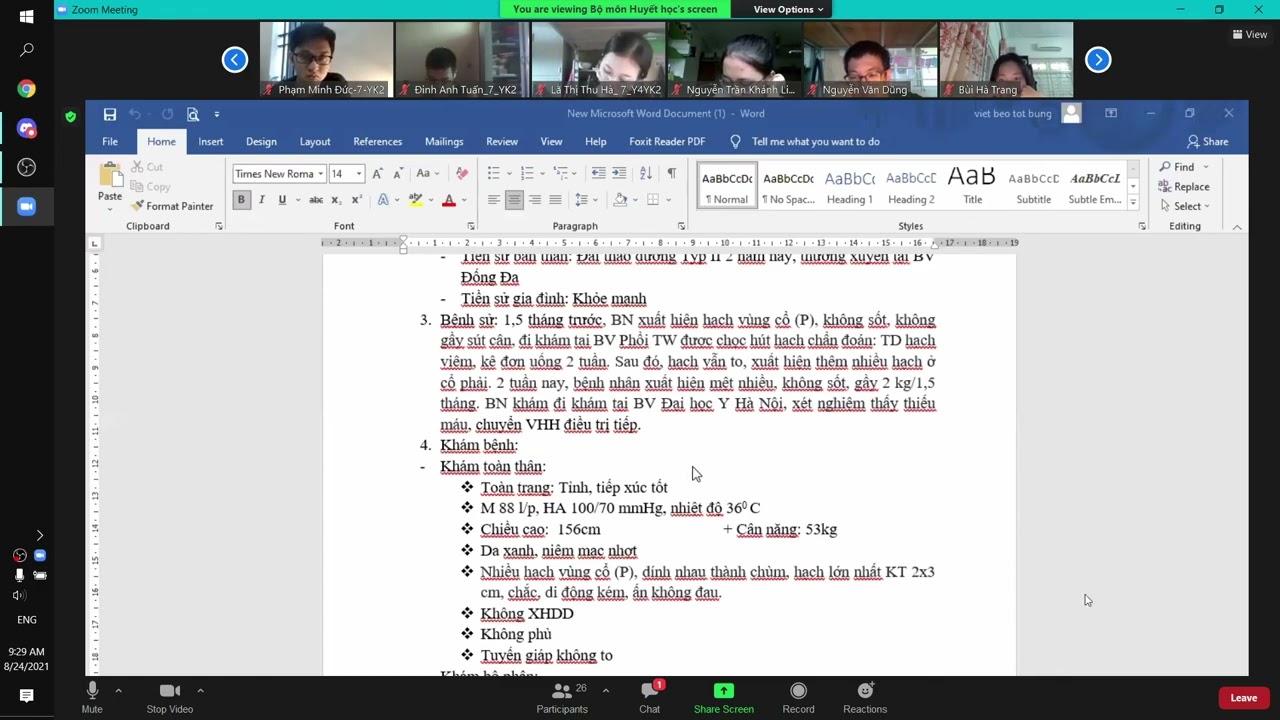The width and height of the screenshot is (1280, 720).
Task: Clear all formatting with the eraser icon
Action: 461,174
